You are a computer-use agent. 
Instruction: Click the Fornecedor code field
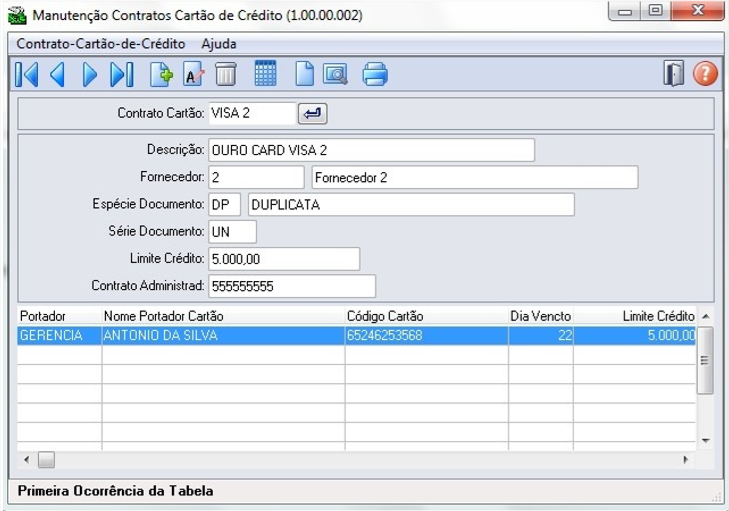(x=256, y=177)
